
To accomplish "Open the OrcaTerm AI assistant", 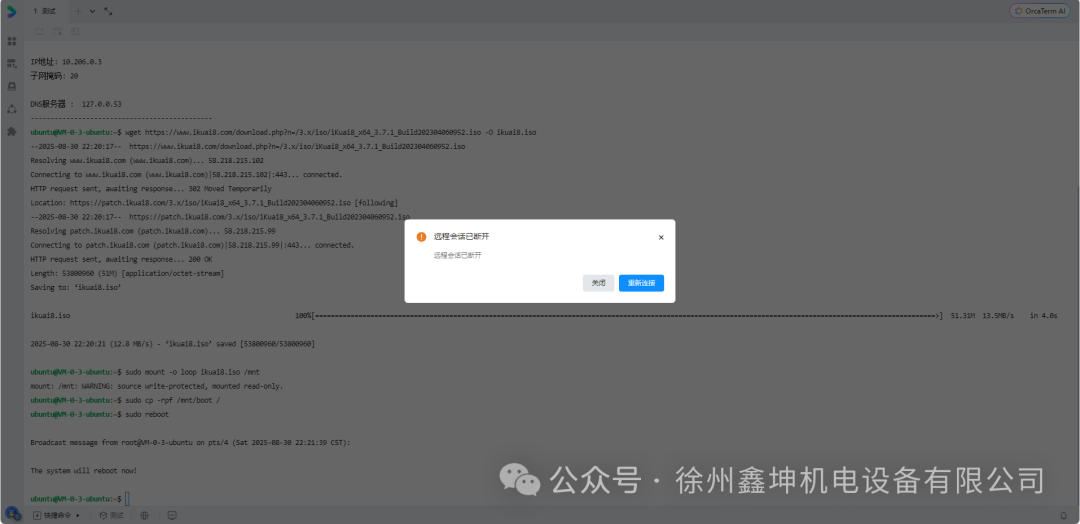I will pyautogui.click(x=1040, y=11).
